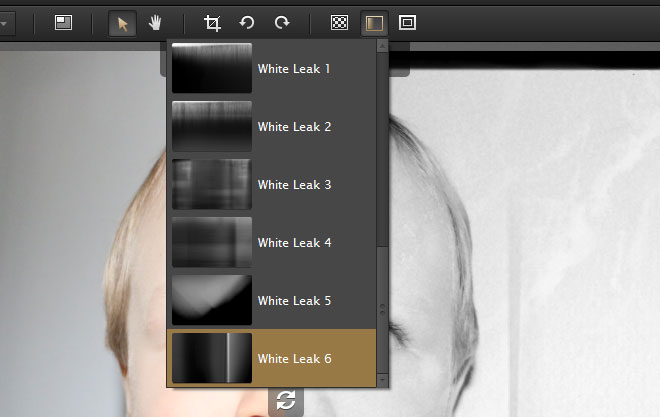660x417 pixels.
Task: Click the layout panel icon in toolbar
Action: click(64, 23)
